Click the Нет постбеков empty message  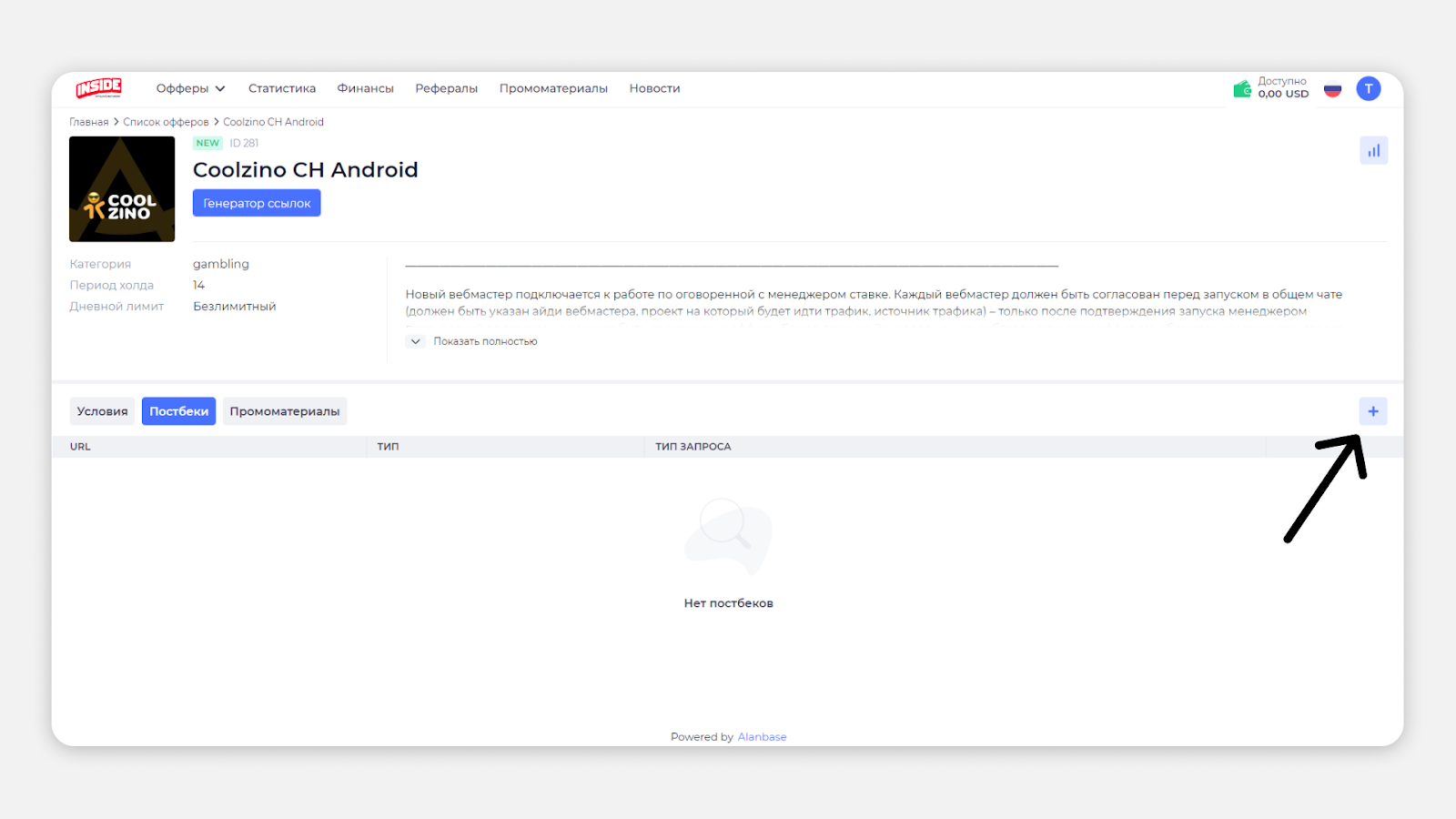(729, 603)
